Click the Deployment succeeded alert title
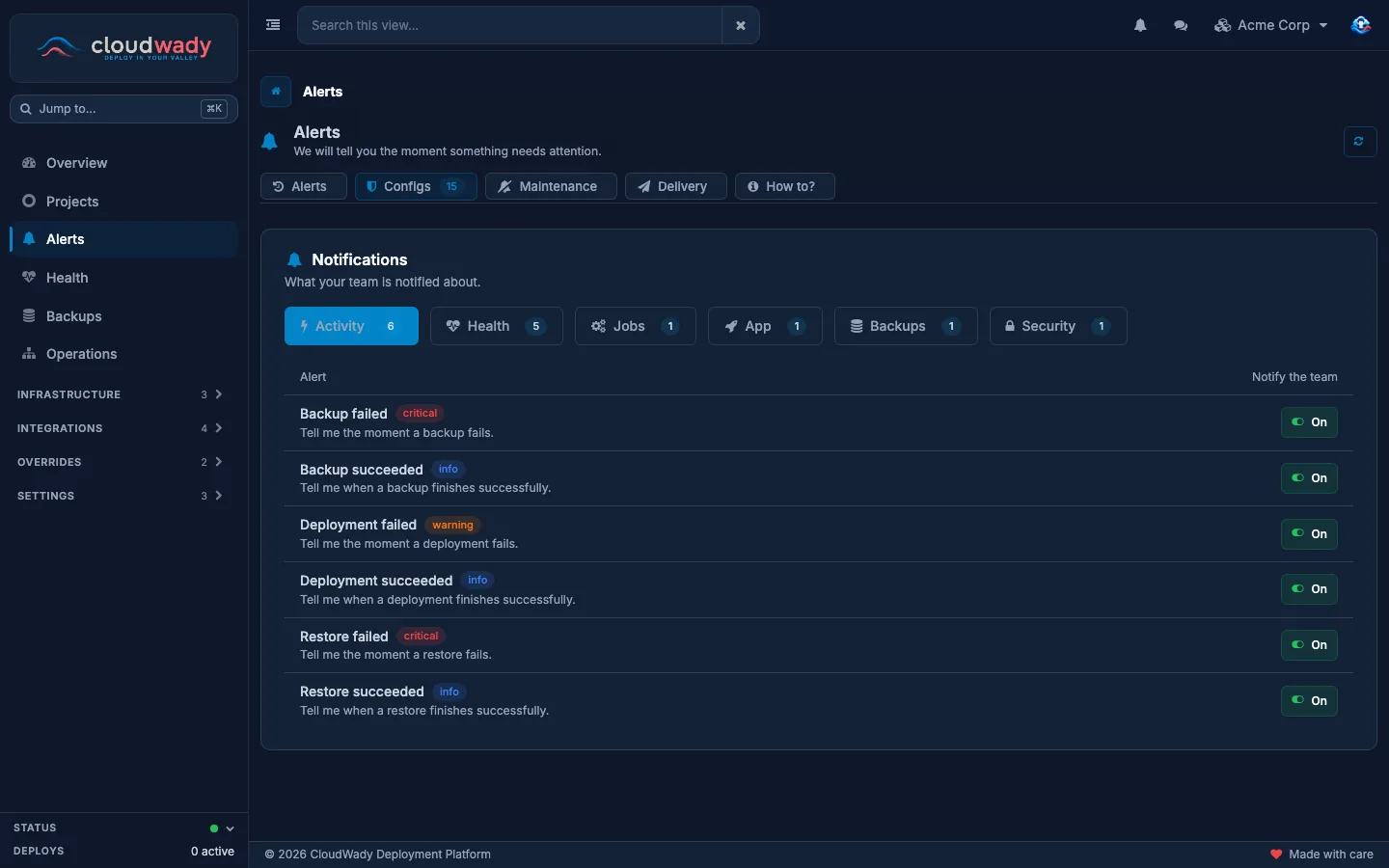 point(376,581)
